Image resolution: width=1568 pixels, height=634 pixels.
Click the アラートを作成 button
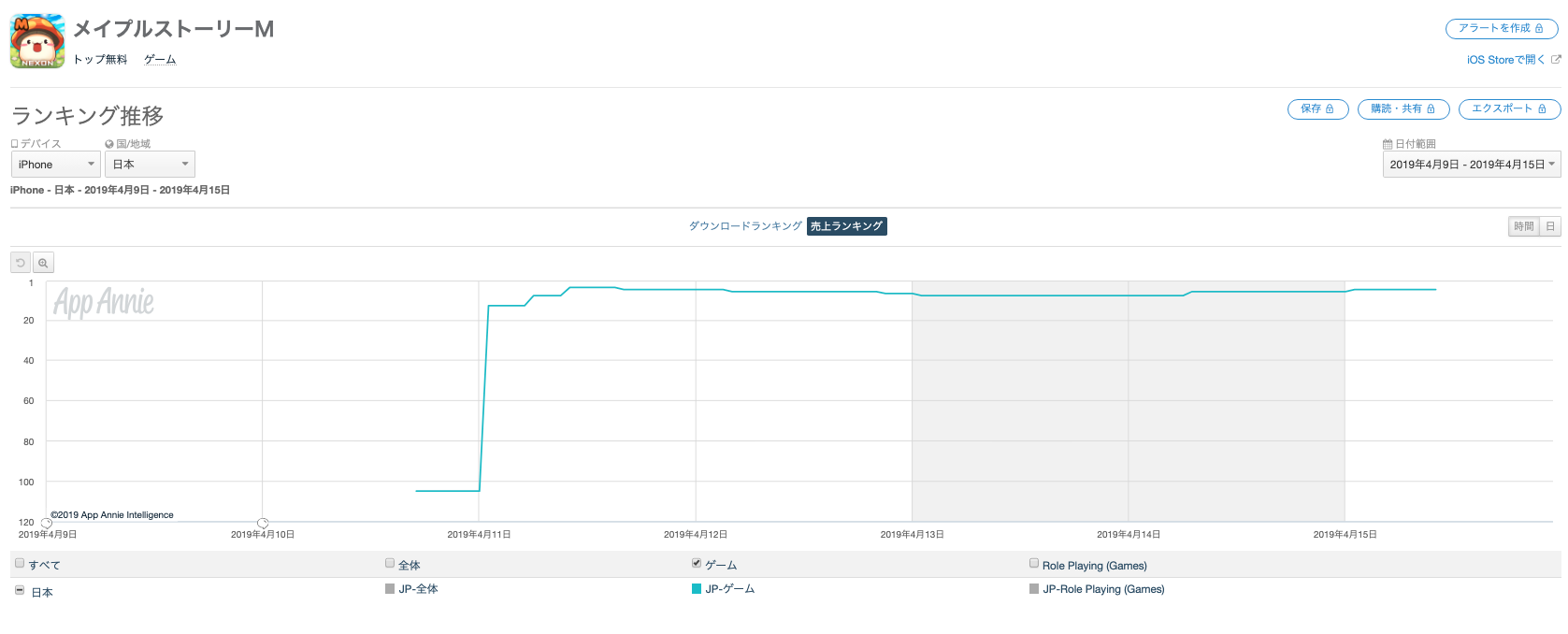click(1502, 29)
